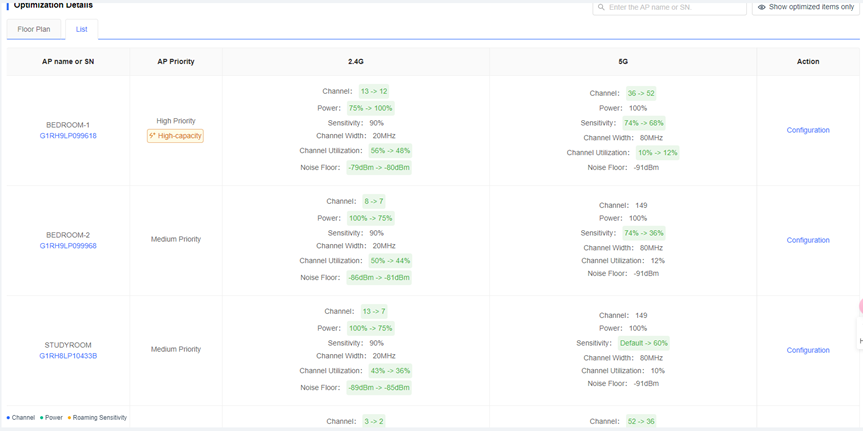Switch to the Floor Plan tab
Viewport: 863px width, 431px height.
point(34,29)
